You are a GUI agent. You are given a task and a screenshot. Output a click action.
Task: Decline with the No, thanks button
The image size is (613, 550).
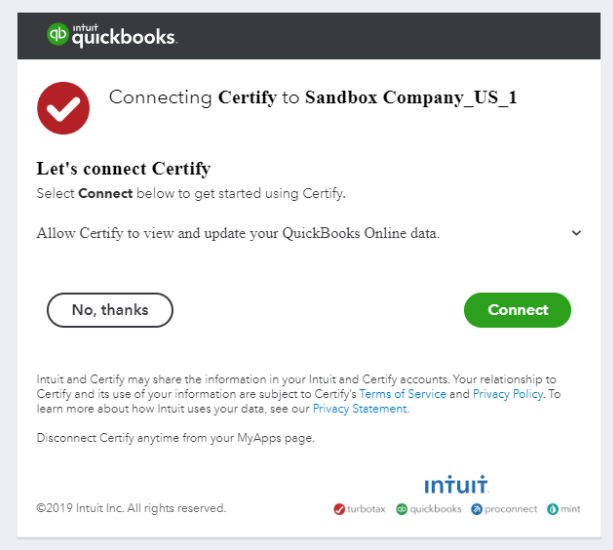pos(110,310)
